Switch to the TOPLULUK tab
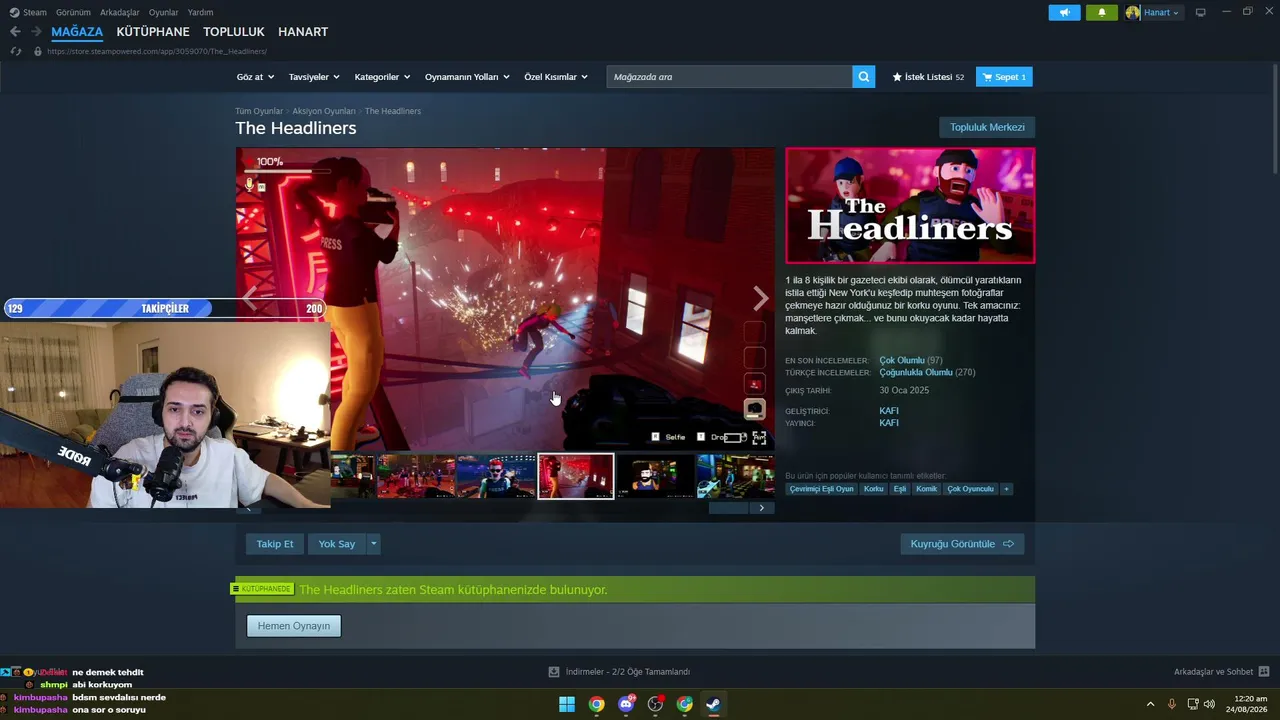 click(x=234, y=32)
